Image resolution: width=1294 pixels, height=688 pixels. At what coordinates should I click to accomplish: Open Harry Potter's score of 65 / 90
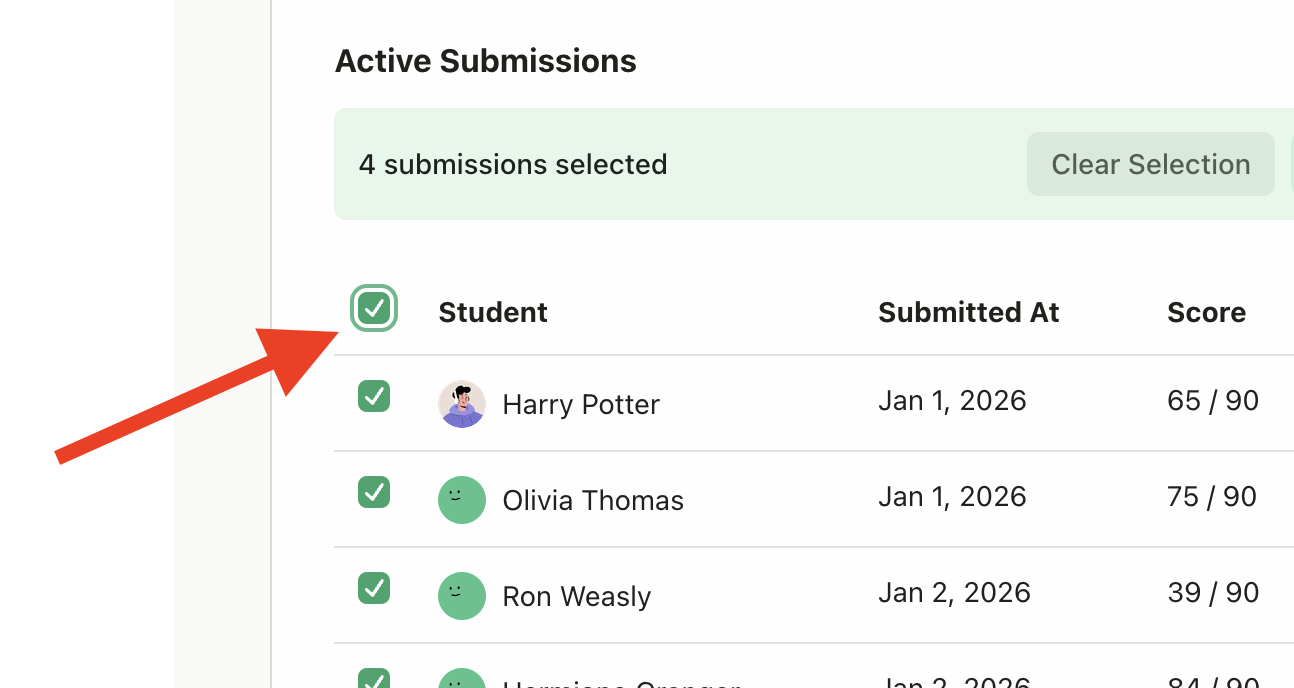click(x=1212, y=400)
